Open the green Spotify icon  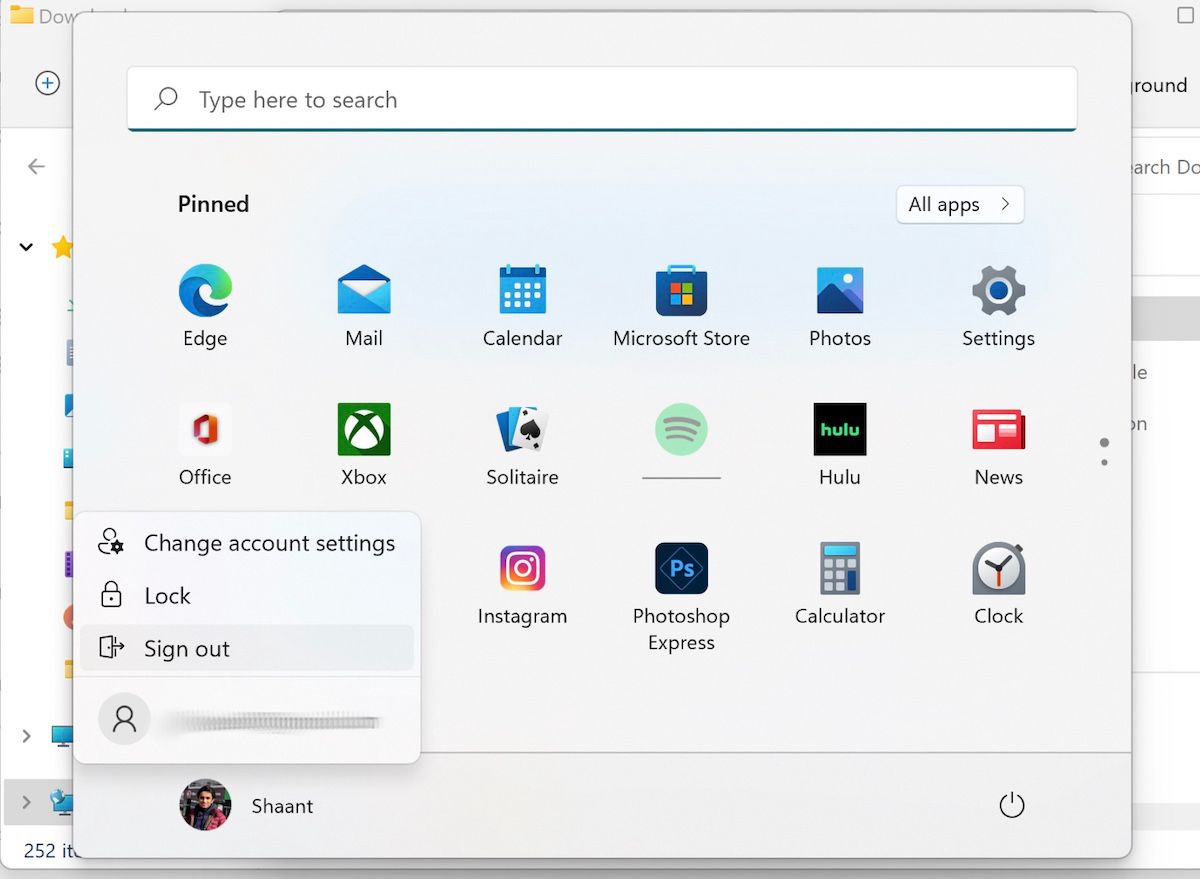(x=681, y=430)
